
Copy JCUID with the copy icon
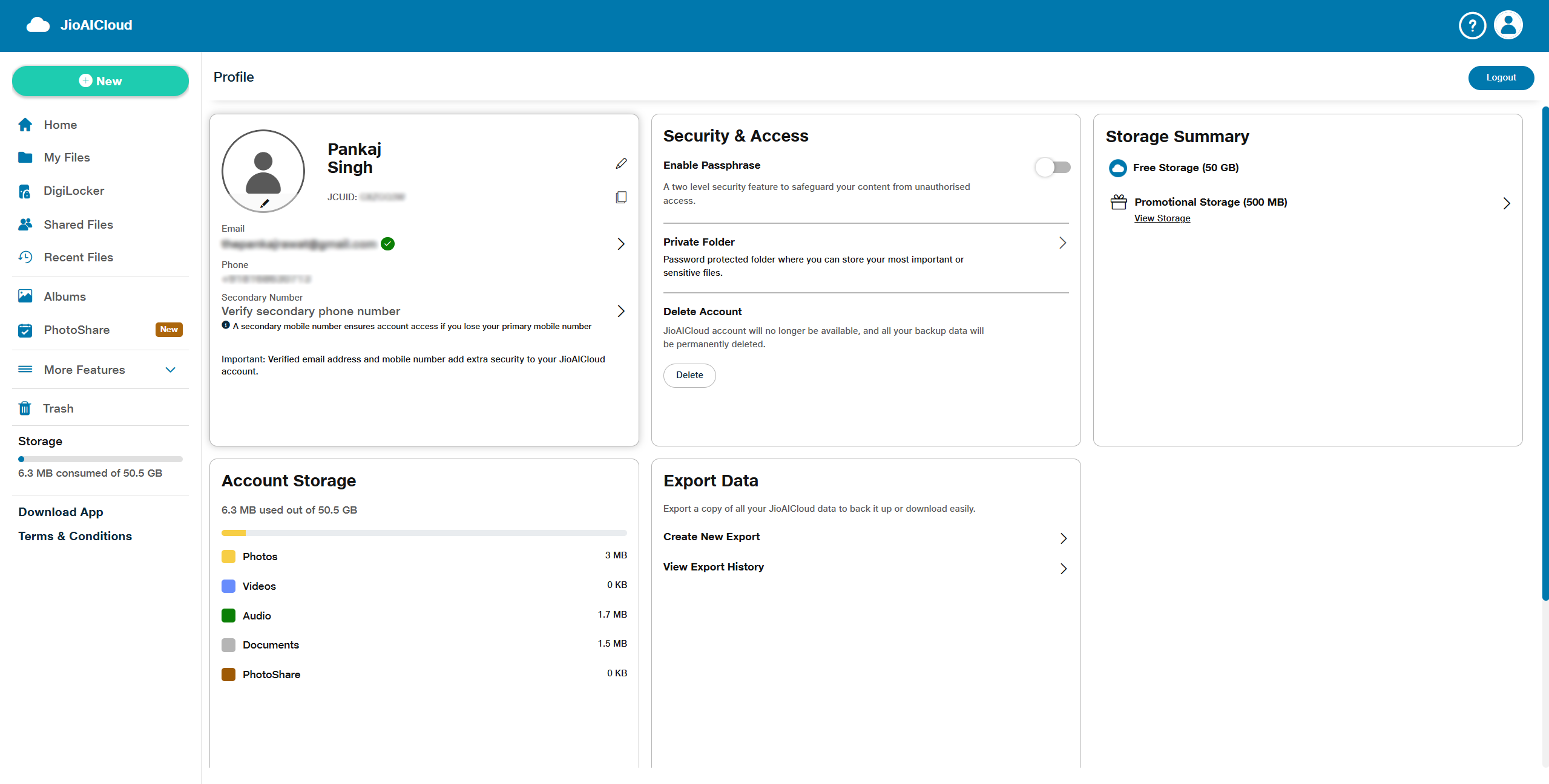[621, 197]
